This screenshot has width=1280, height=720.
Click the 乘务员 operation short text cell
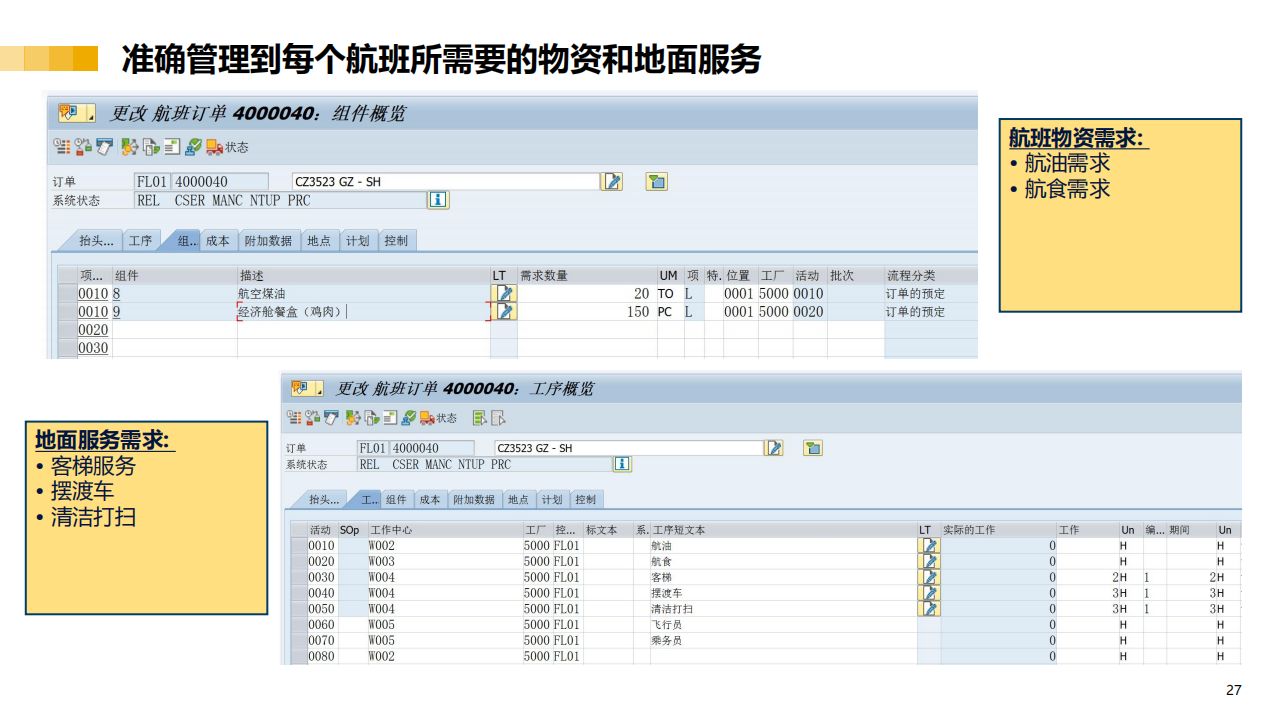783,640
